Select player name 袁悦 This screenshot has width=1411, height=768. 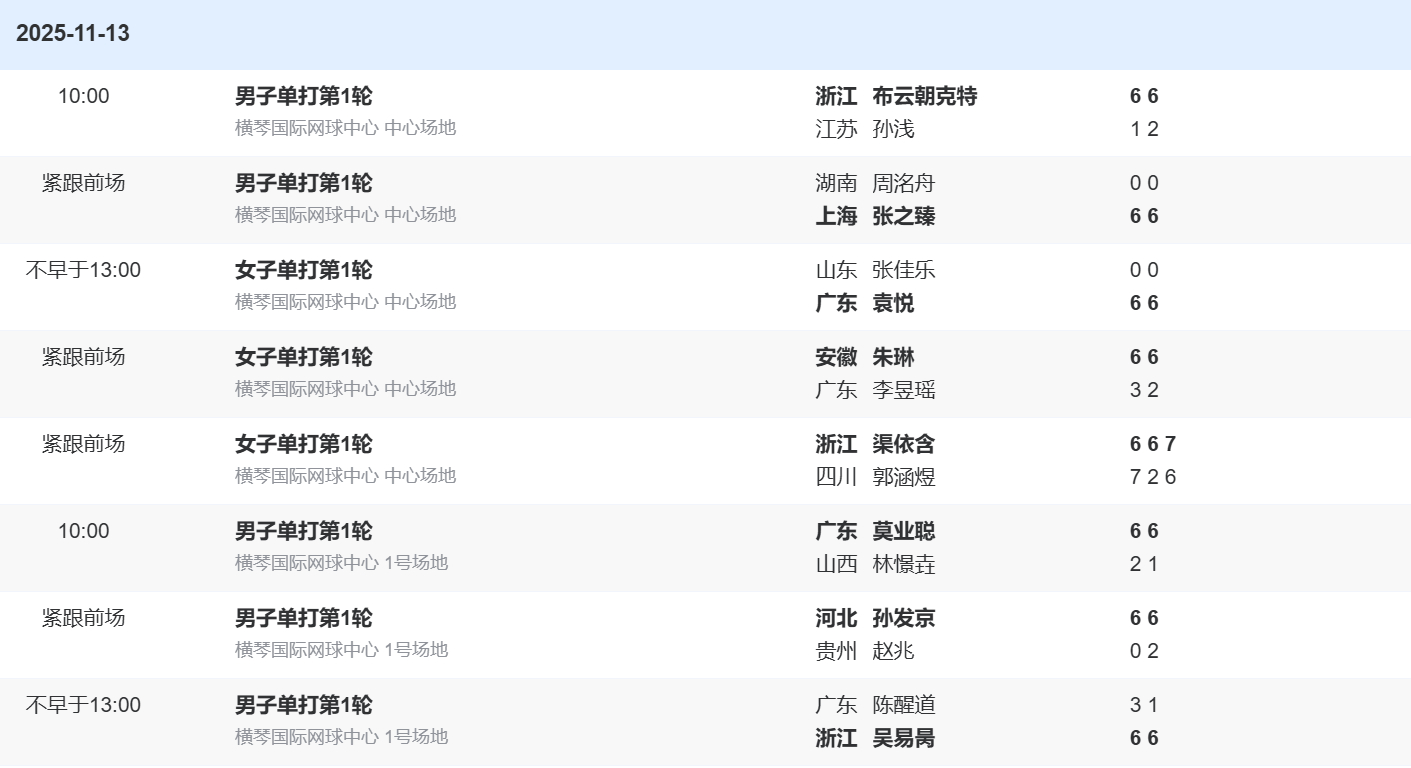point(894,303)
